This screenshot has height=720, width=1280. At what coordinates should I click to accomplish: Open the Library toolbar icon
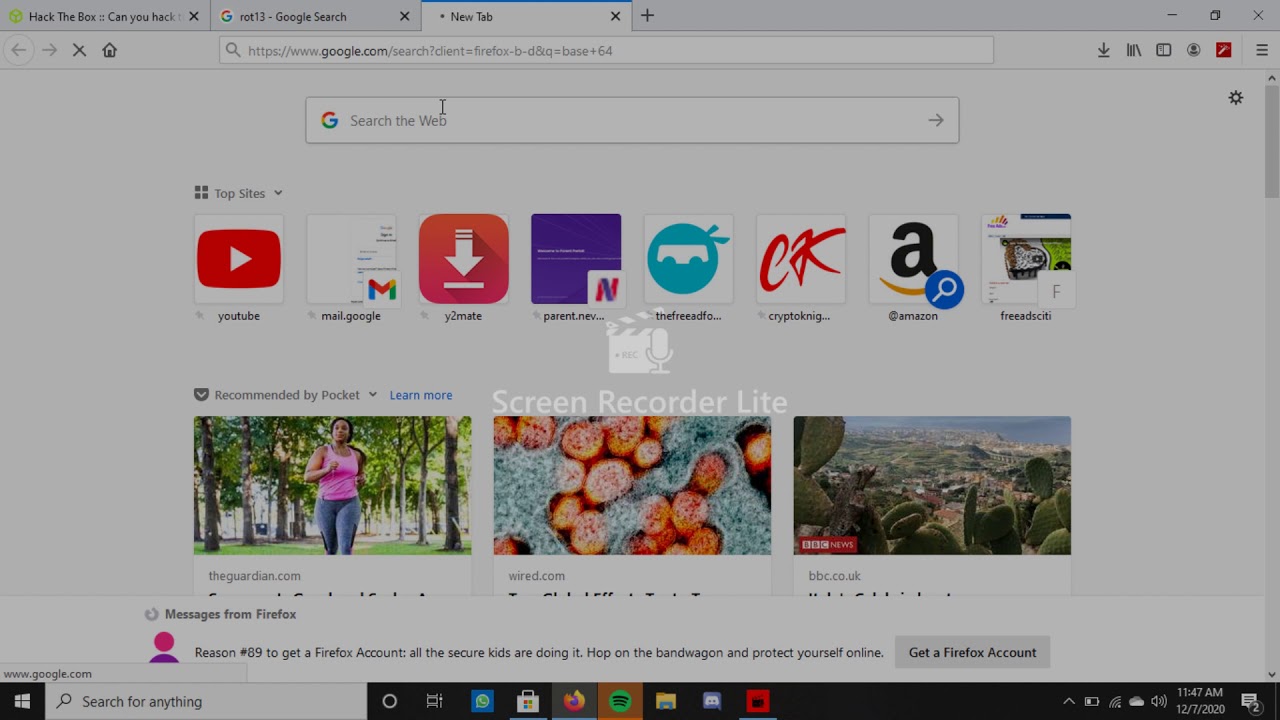click(x=1134, y=50)
